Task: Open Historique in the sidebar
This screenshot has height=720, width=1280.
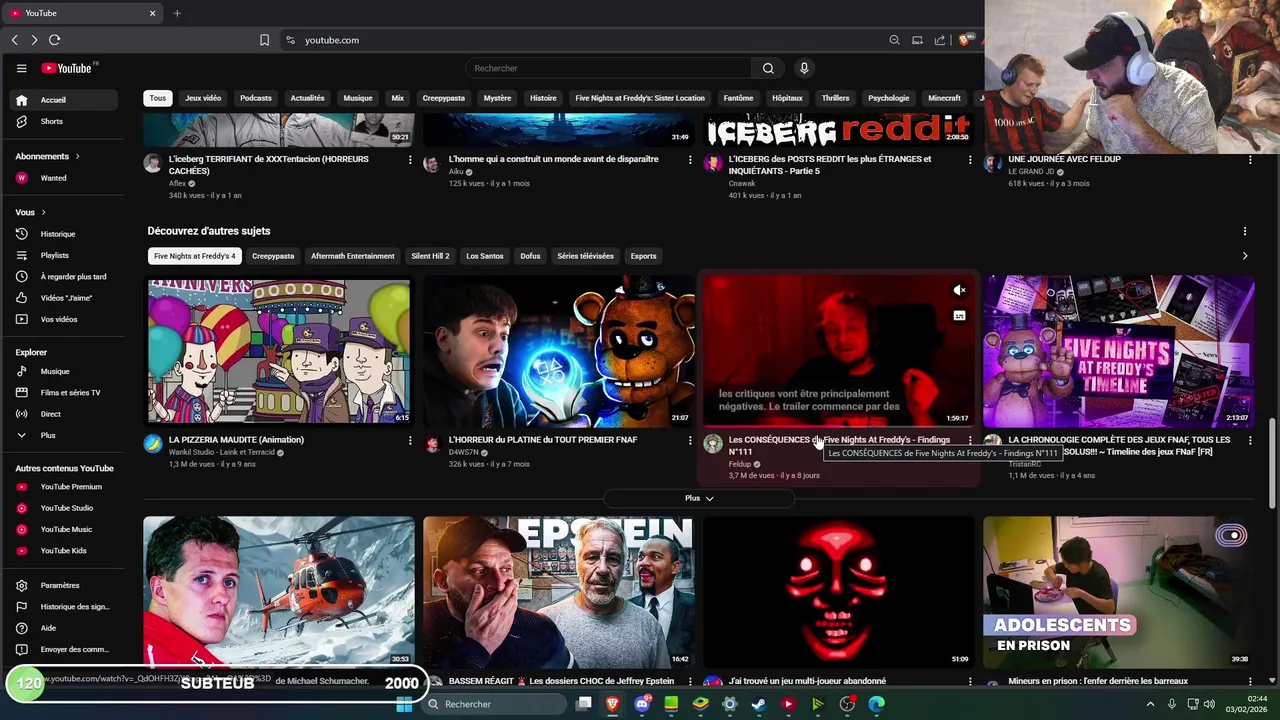Action: [63, 234]
